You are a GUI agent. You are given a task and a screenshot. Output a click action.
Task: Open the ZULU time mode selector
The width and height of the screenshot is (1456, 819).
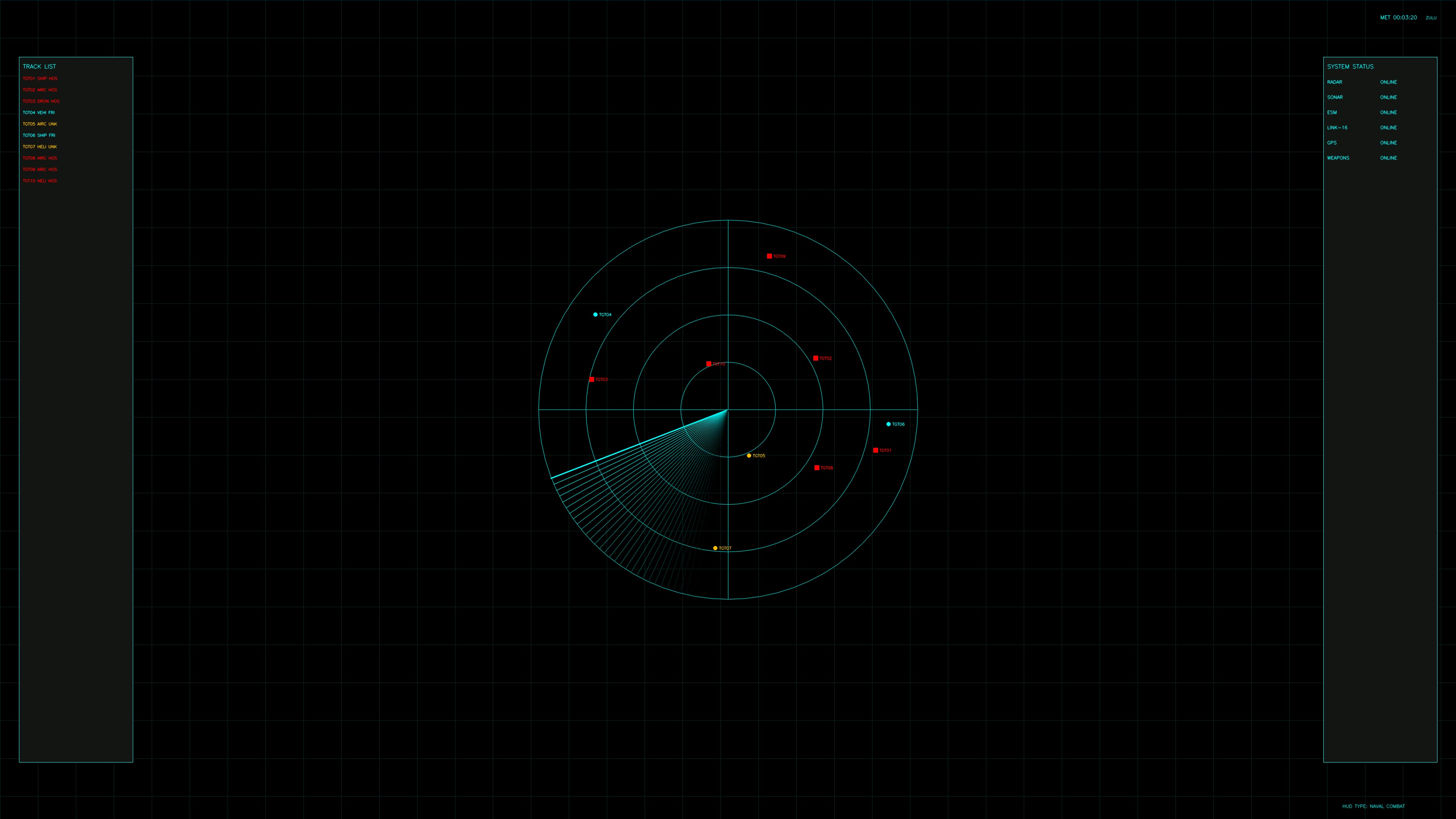pos(1430,17)
